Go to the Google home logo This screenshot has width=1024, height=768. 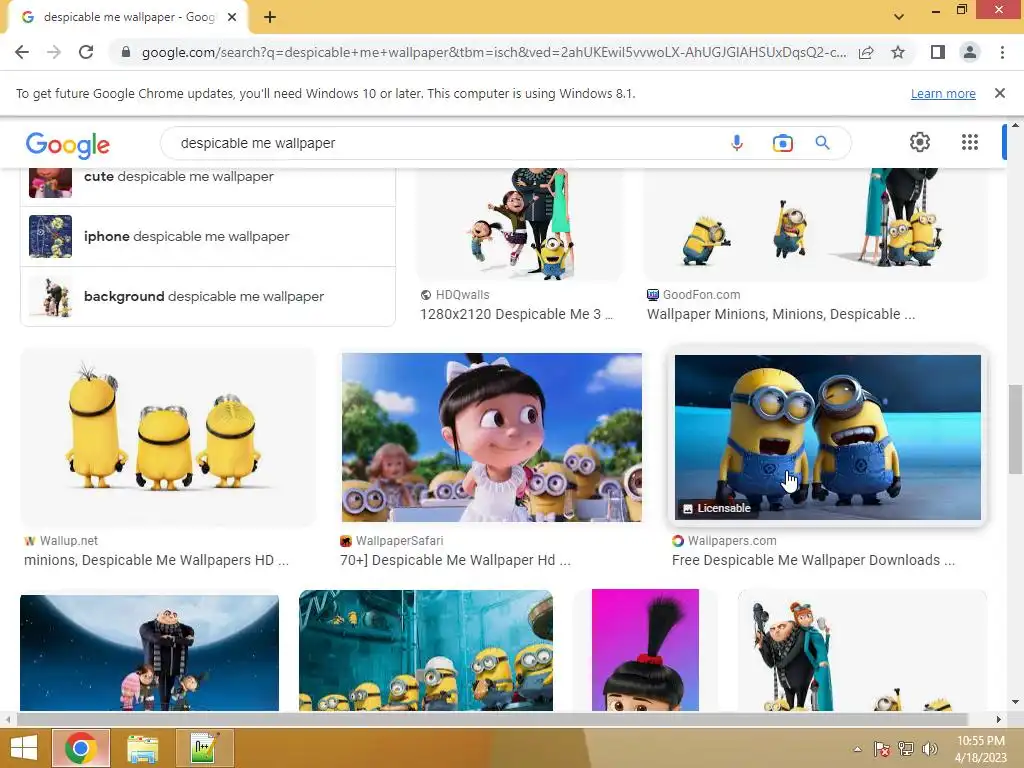click(x=68, y=145)
